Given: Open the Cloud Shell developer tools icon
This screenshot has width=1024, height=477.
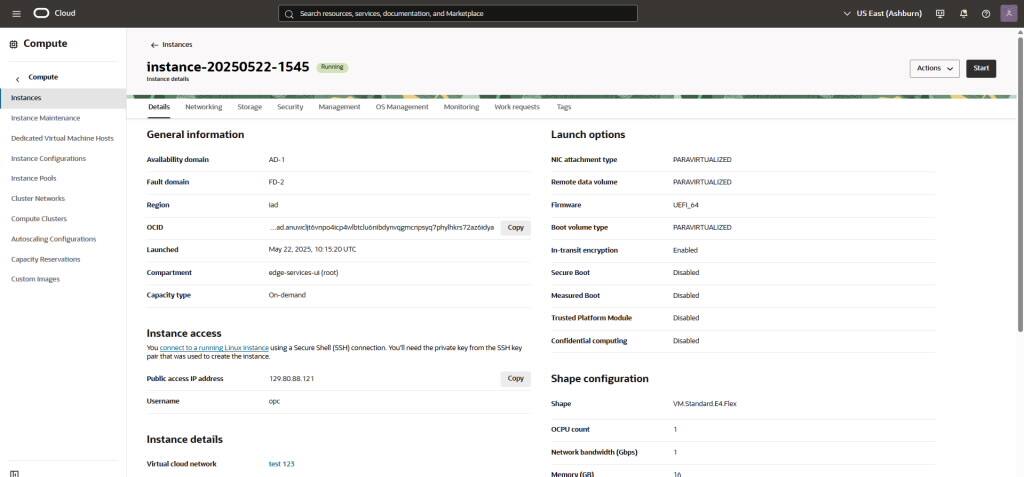Looking at the screenshot, I should tap(940, 13).
